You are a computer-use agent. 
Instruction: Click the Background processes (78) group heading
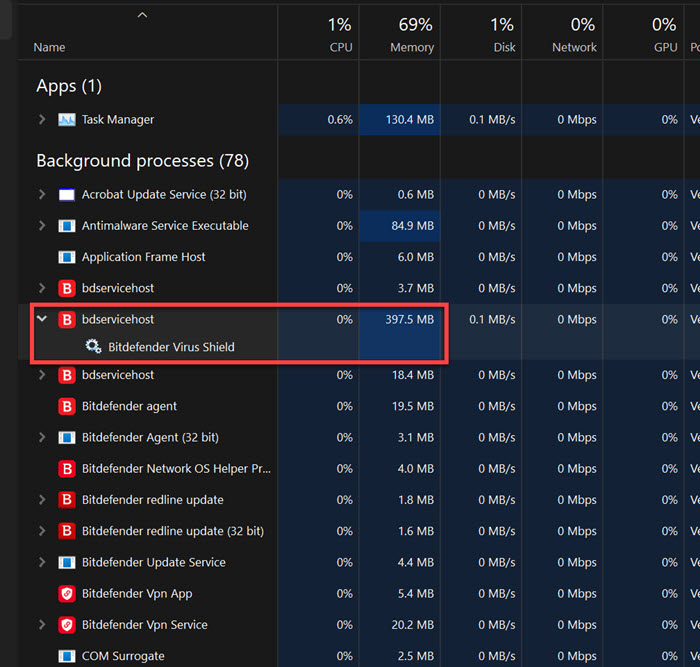coord(142,161)
